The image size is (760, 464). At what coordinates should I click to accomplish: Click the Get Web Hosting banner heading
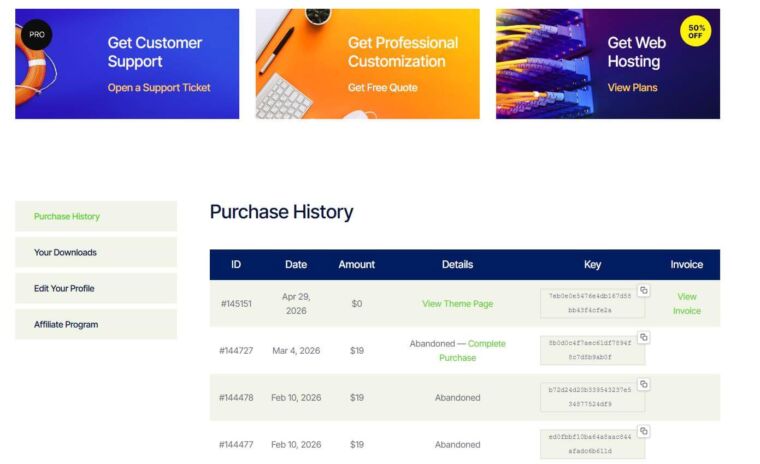pos(636,52)
